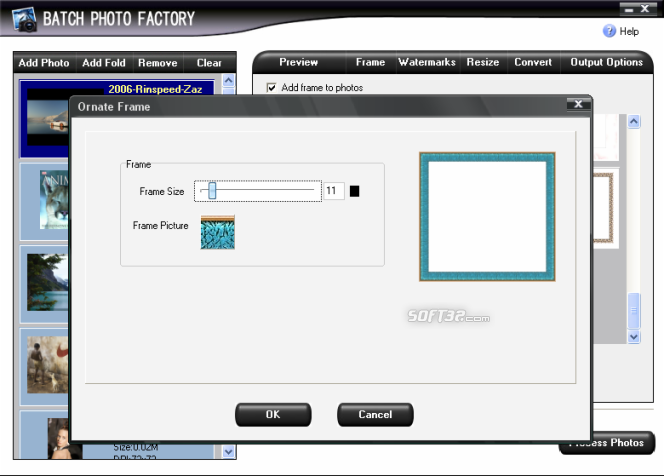Open the Help link
This screenshot has height=476, width=664.
coord(629,31)
